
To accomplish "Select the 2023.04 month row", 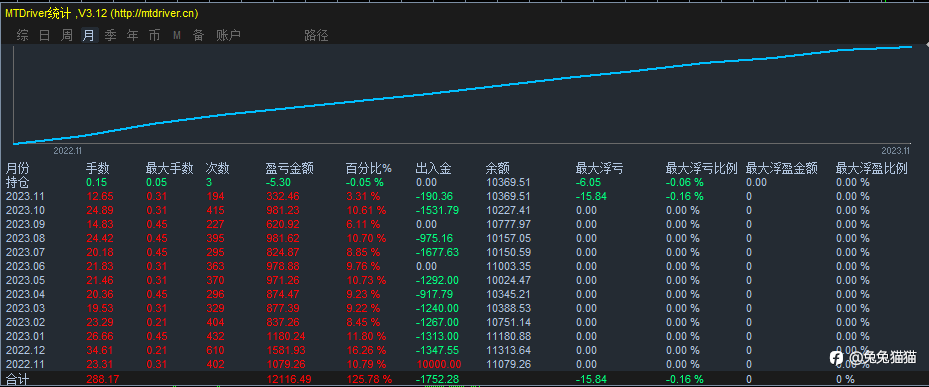I will pos(464,294).
